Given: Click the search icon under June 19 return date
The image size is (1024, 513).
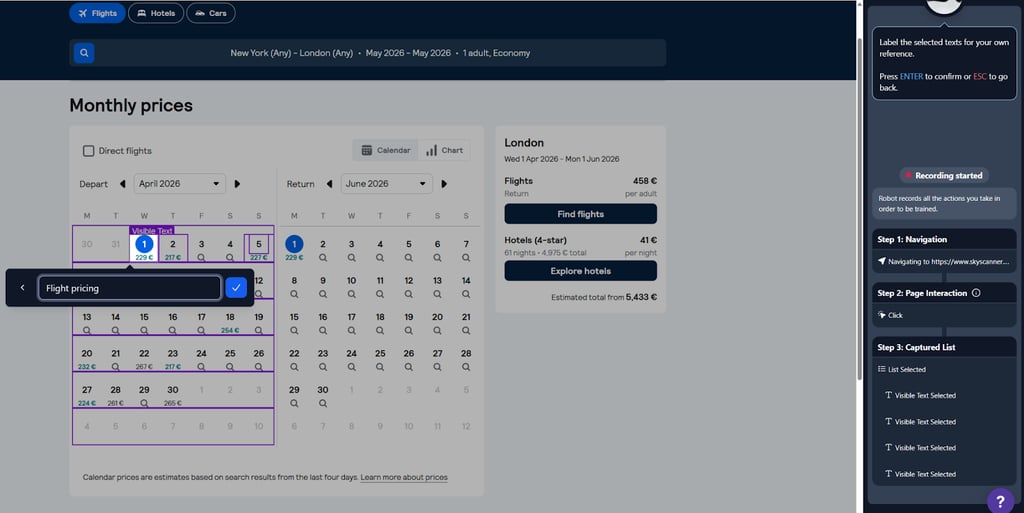Looking at the screenshot, I should [x=409, y=331].
